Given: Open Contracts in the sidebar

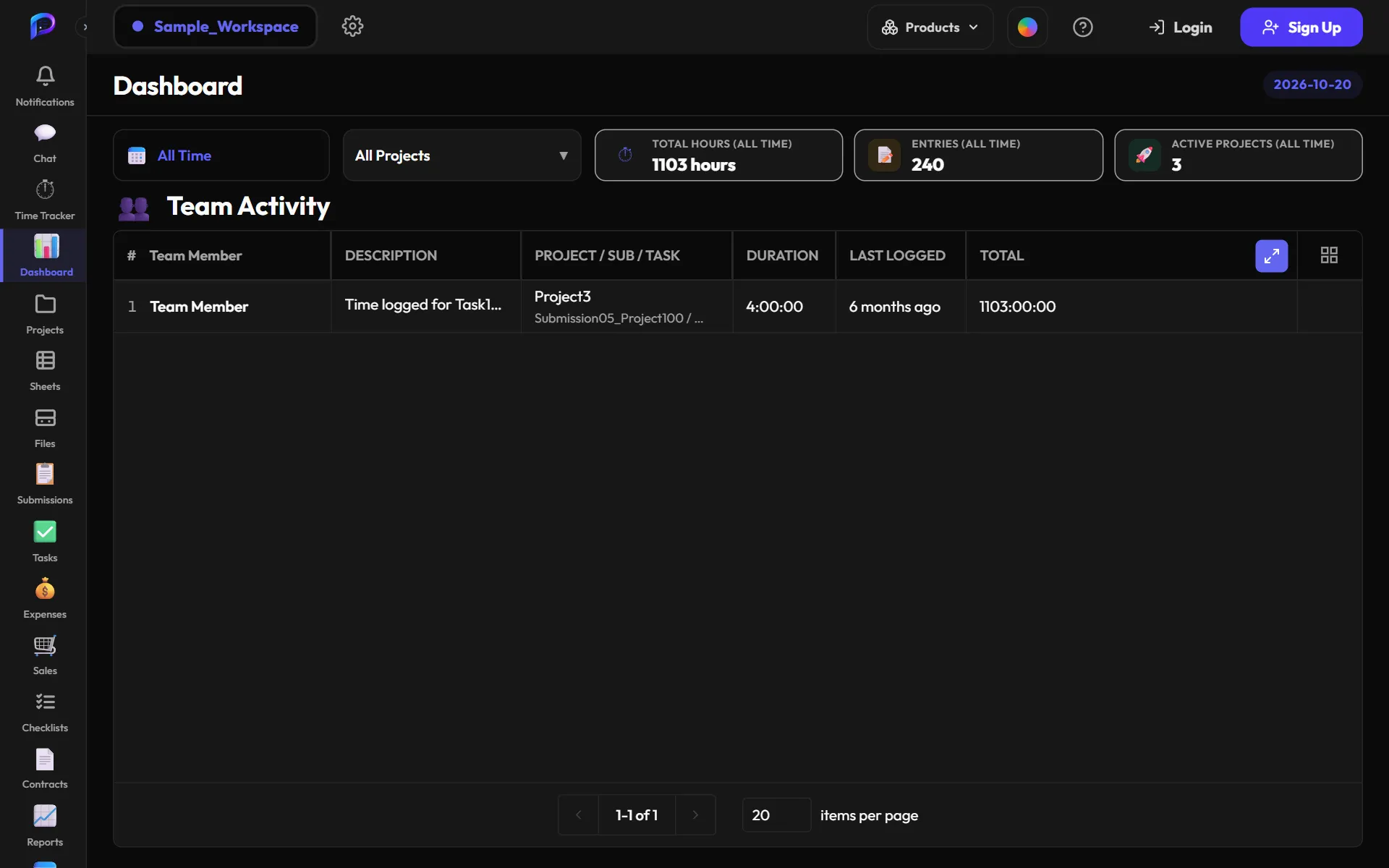Looking at the screenshot, I should [45, 768].
